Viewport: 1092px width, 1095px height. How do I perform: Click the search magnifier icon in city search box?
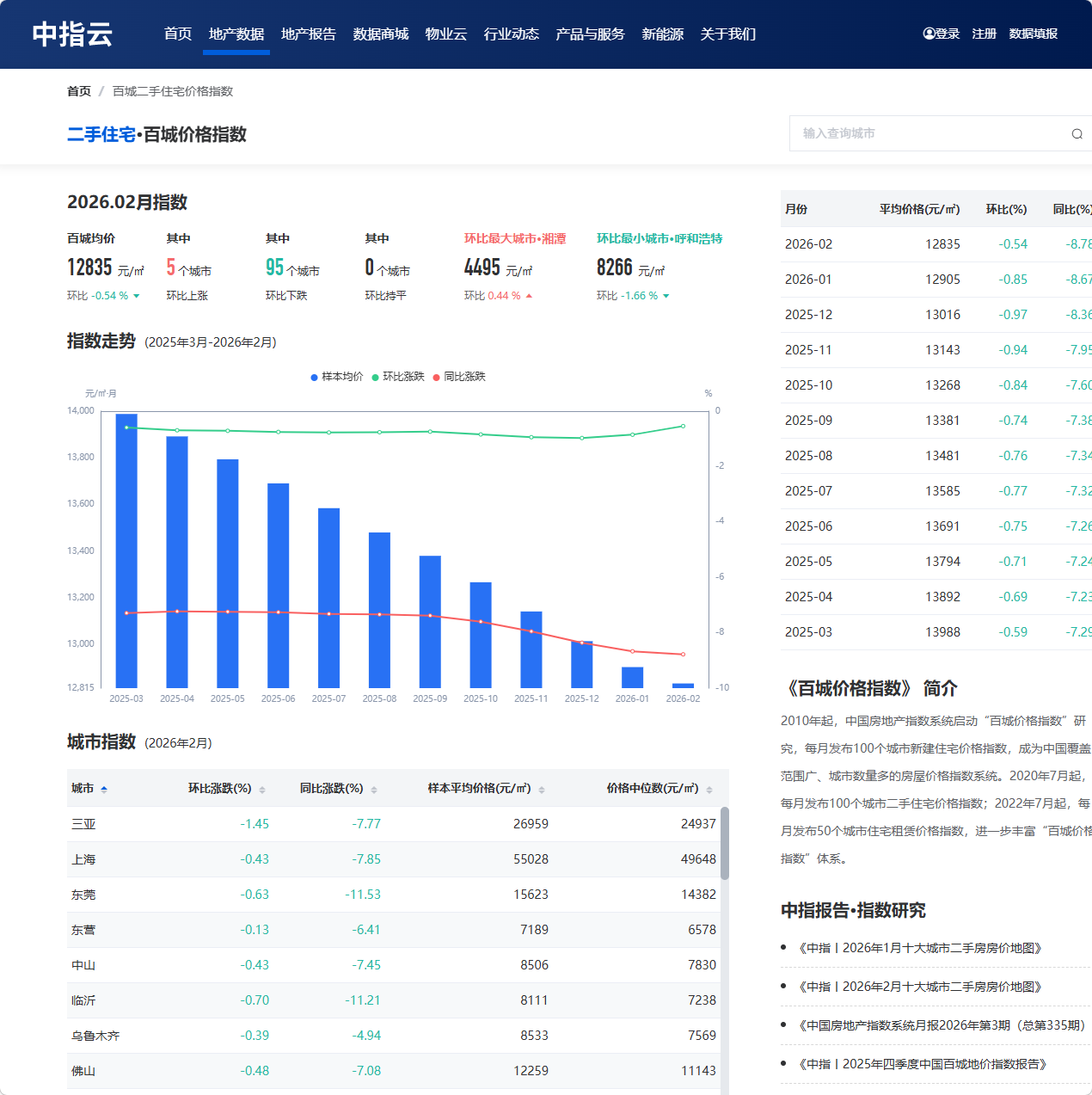(x=1077, y=133)
